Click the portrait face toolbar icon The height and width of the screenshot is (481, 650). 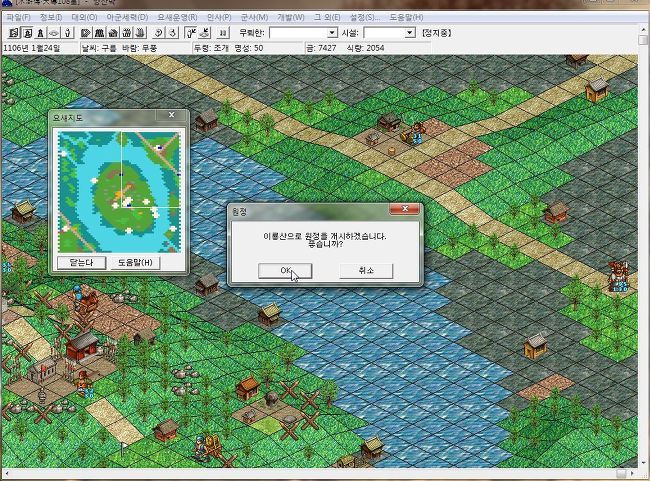pos(27,32)
